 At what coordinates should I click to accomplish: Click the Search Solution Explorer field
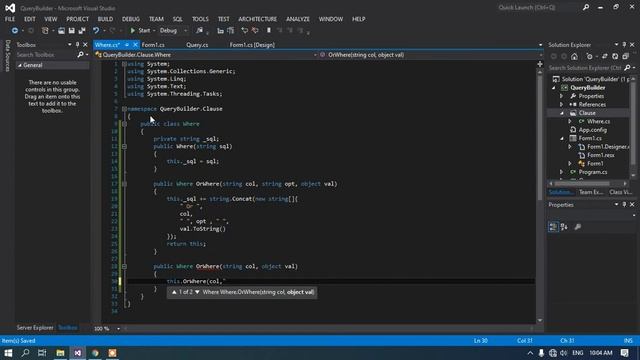pyautogui.click(x=585, y=68)
